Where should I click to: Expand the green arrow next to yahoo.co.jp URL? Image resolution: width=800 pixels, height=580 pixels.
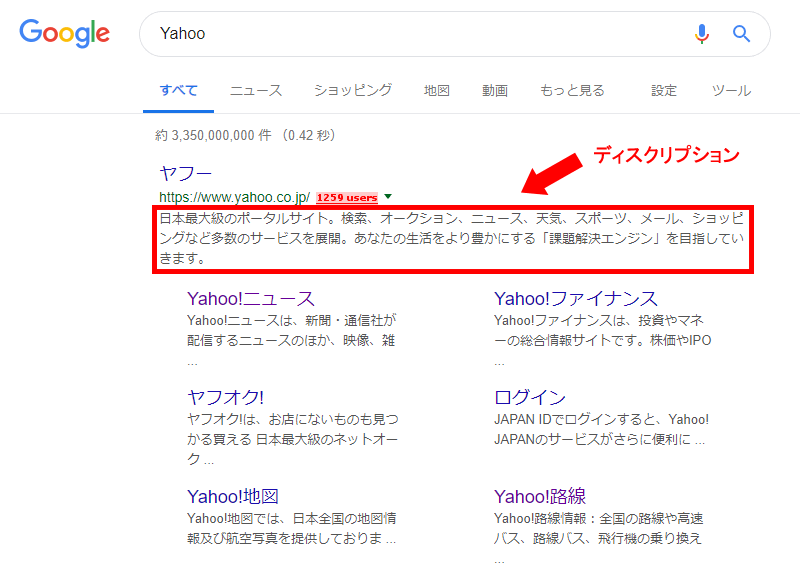click(x=388, y=197)
